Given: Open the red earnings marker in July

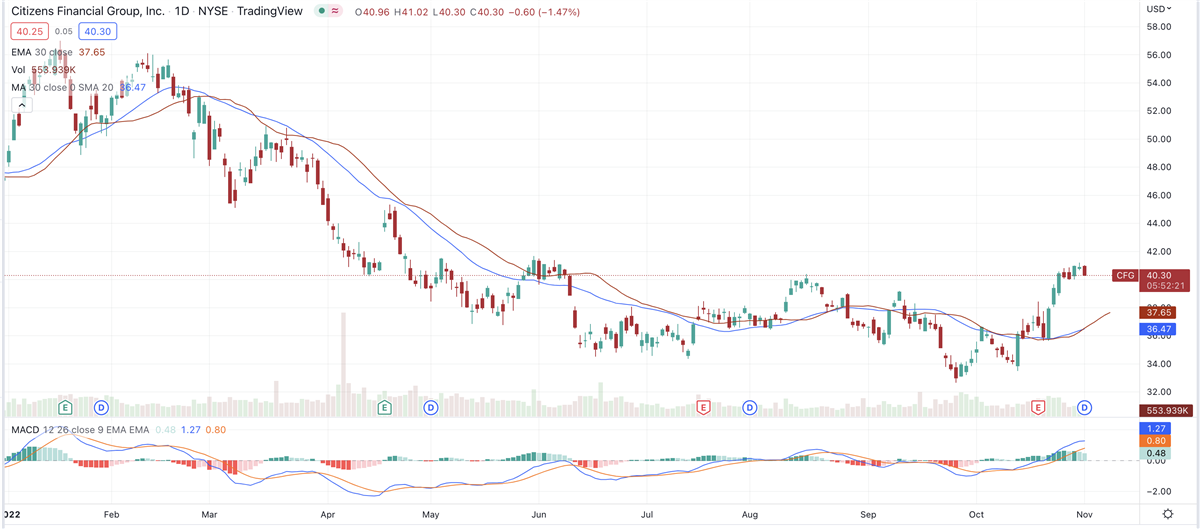Looking at the screenshot, I should pyautogui.click(x=703, y=407).
